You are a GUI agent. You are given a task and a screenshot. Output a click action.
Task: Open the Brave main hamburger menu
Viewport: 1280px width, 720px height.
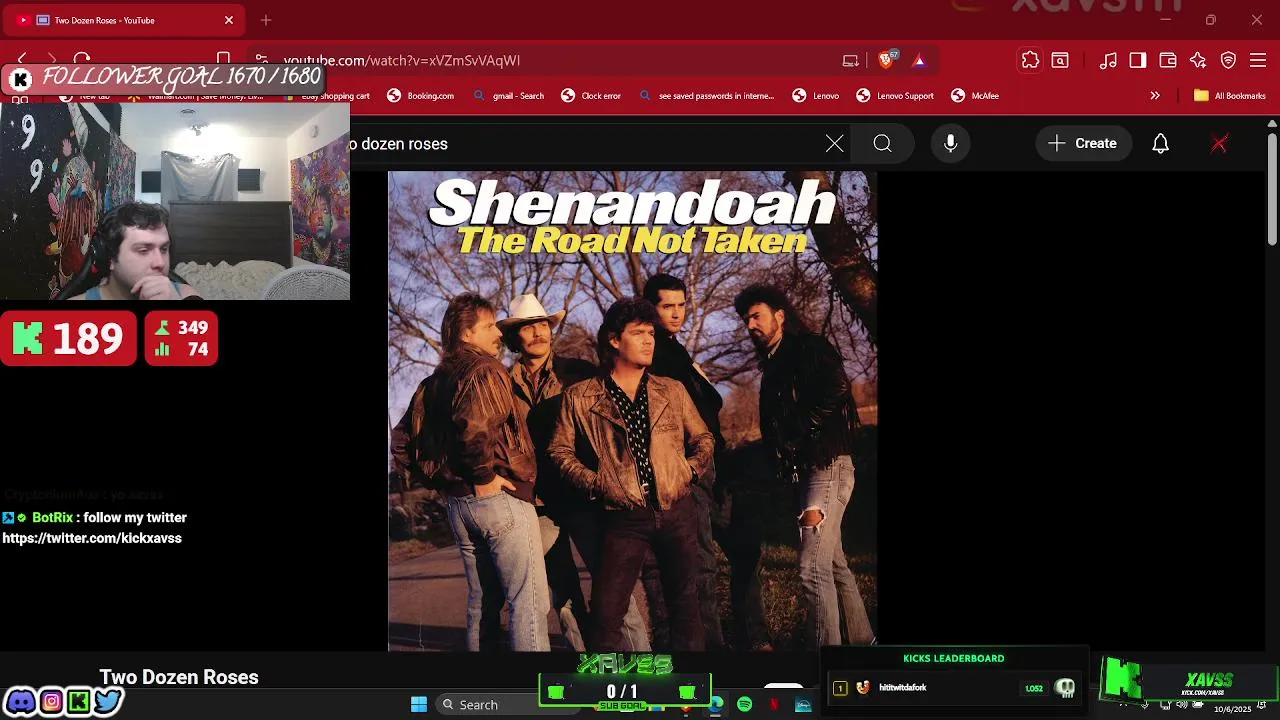coord(1259,61)
